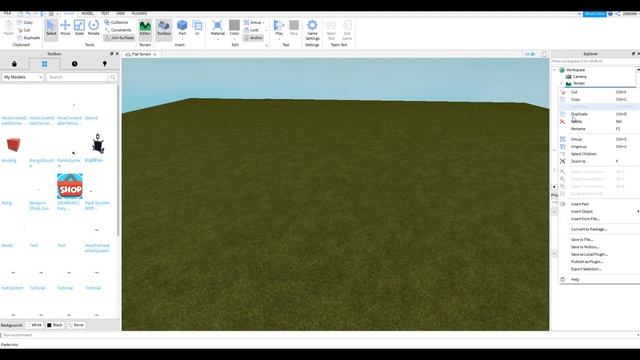The height and width of the screenshot is (360, 640).
Task: Open Game Settings
Action: click(x=312, y=30)
